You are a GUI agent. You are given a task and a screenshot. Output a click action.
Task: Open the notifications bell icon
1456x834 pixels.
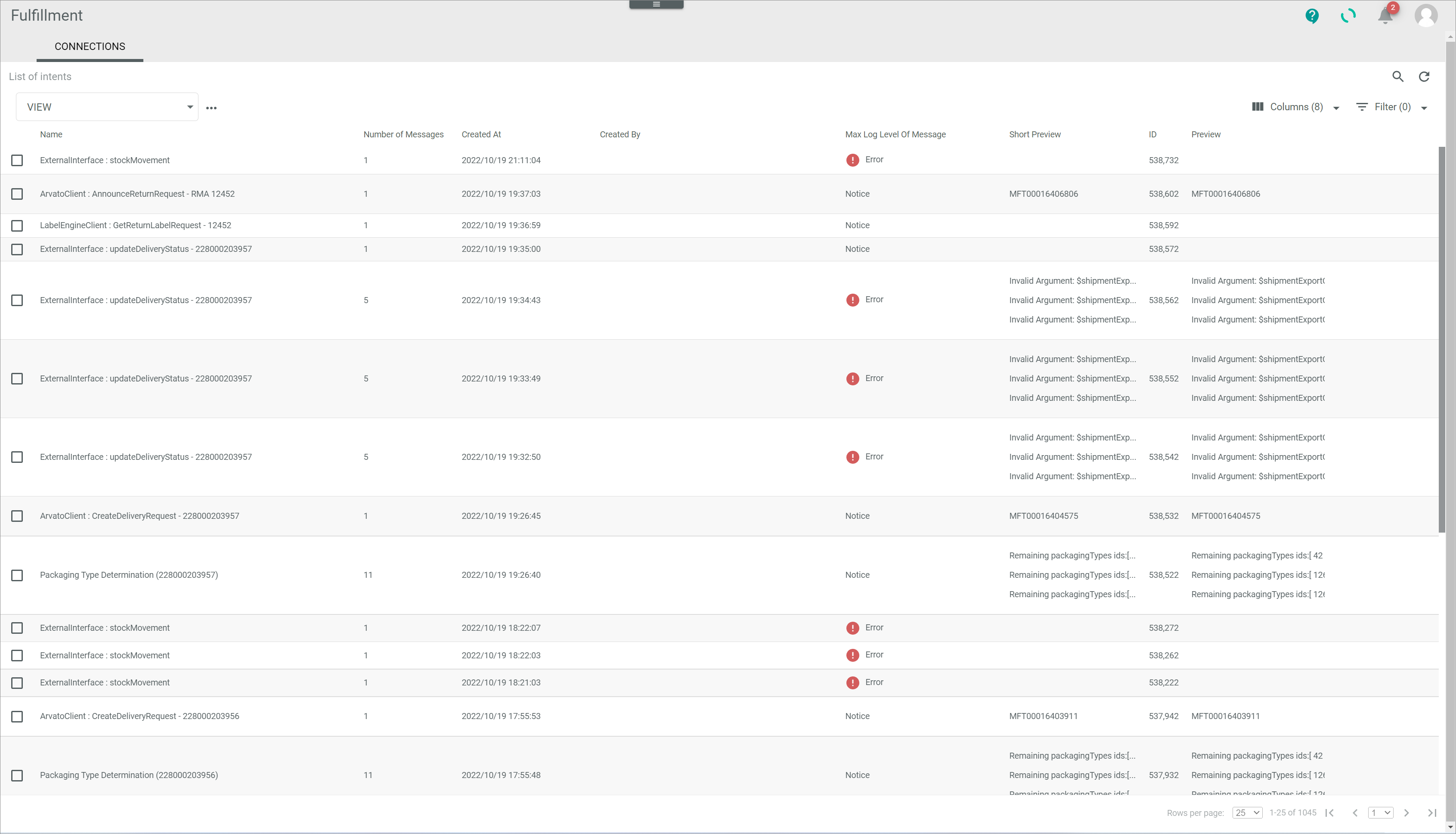[x=1385, y=16]
